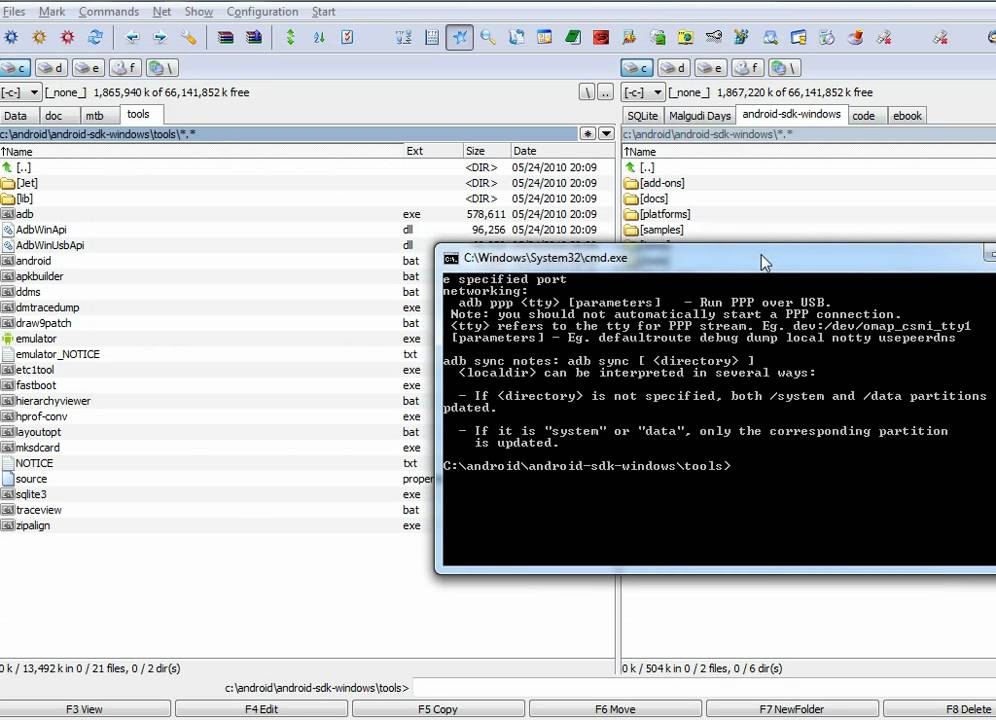The height and width of the screenshot is (720, 996).
Task: Open the left panel directory history dropdown arrow
Action: (x=607, y=133)
